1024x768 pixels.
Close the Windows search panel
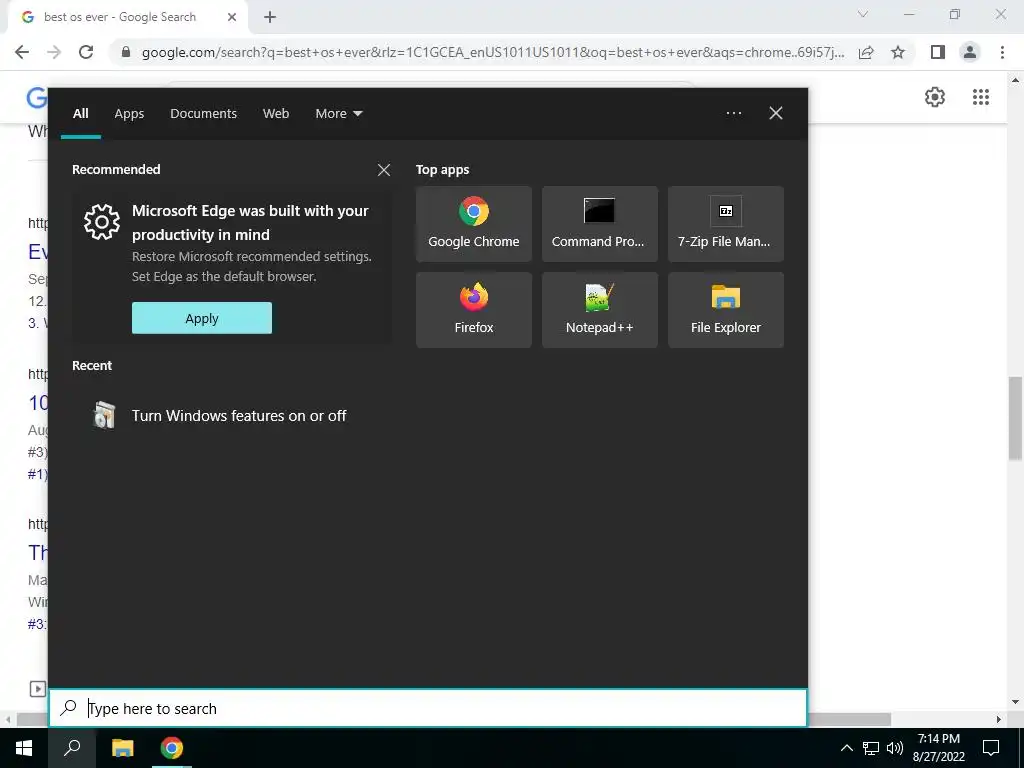pos(776,113)
